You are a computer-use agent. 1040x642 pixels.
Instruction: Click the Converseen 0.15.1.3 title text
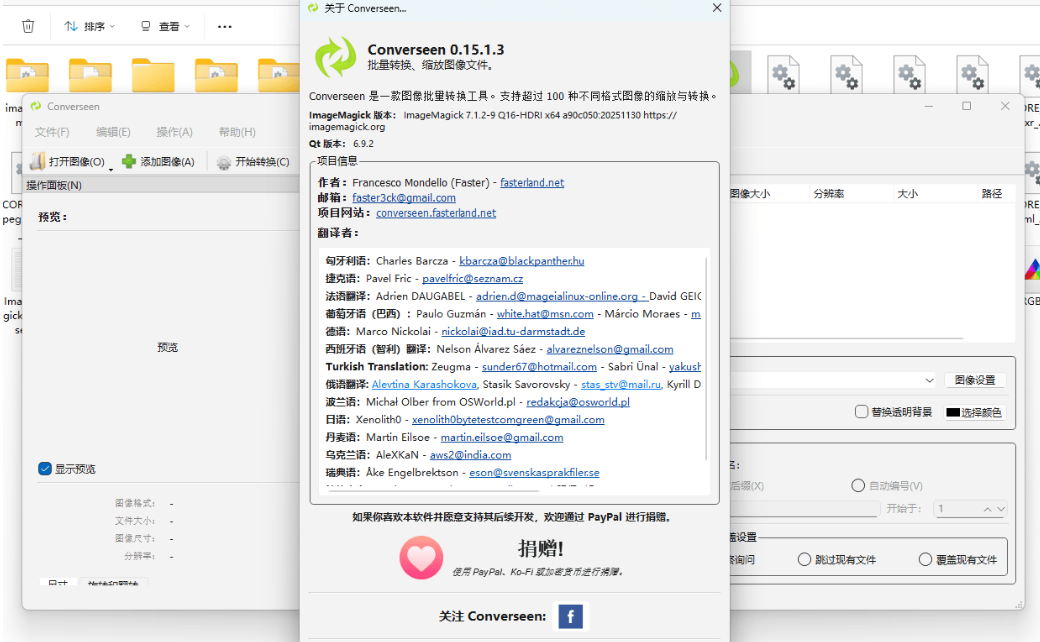tap(436, 50)
